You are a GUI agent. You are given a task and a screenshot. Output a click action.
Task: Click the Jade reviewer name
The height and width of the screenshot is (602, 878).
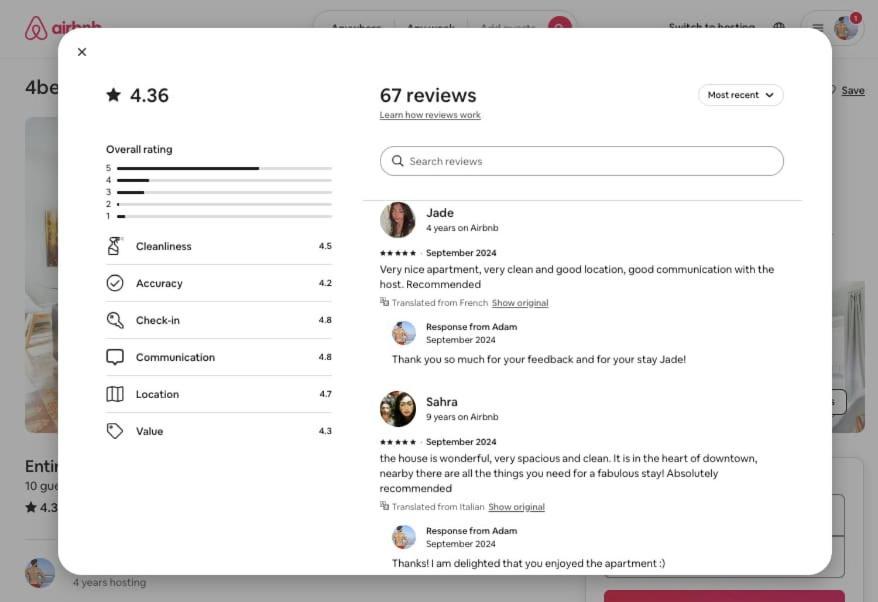pos(440,213)
